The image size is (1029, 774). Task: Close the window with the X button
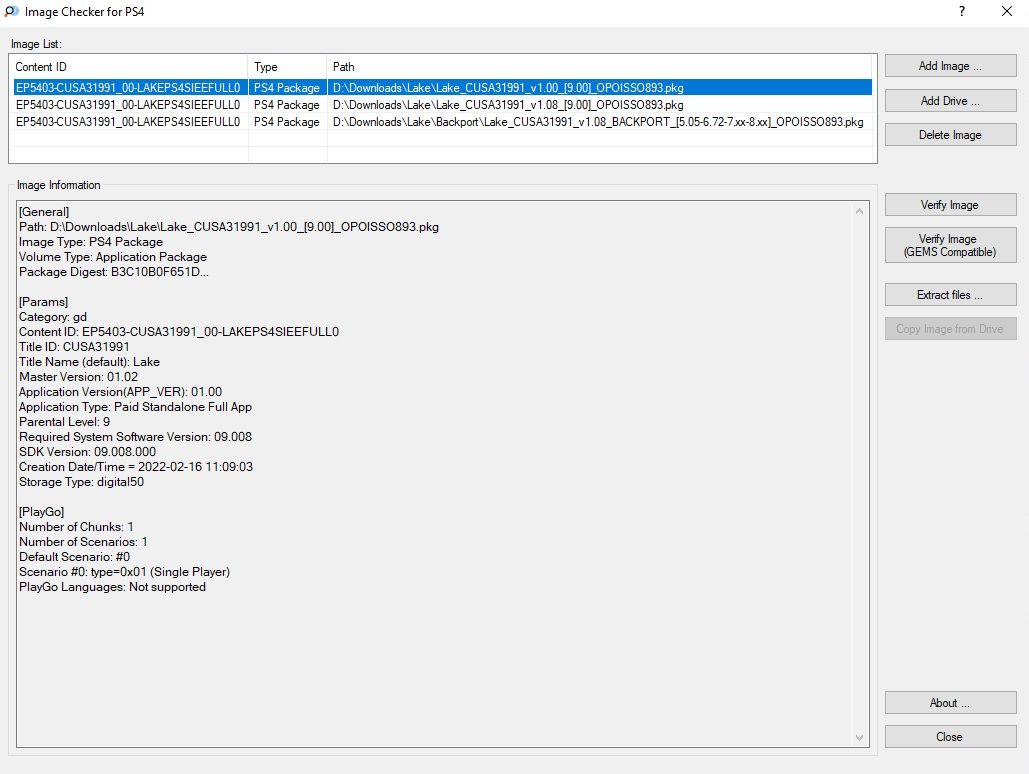[x=1007, y=11]
